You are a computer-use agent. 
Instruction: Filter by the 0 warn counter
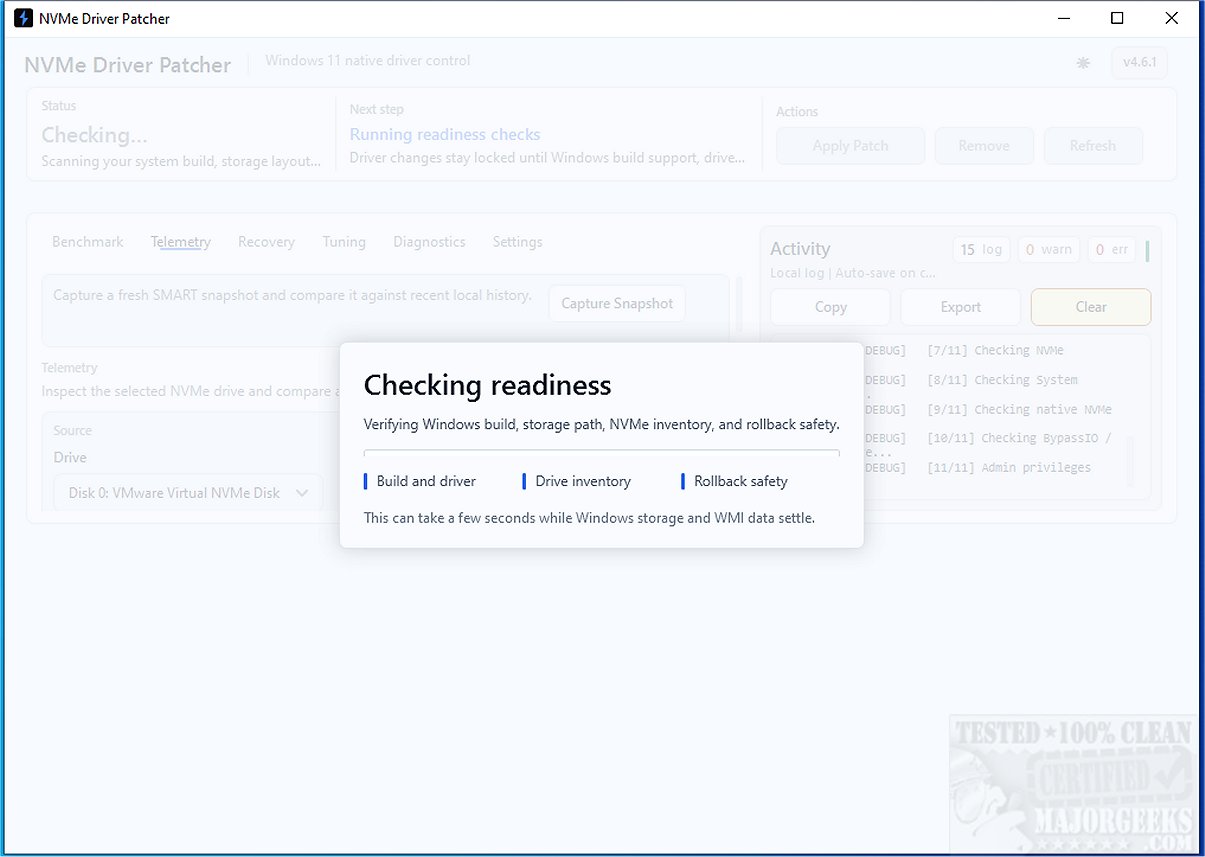pyautogui.click(x=1049, y=250)
